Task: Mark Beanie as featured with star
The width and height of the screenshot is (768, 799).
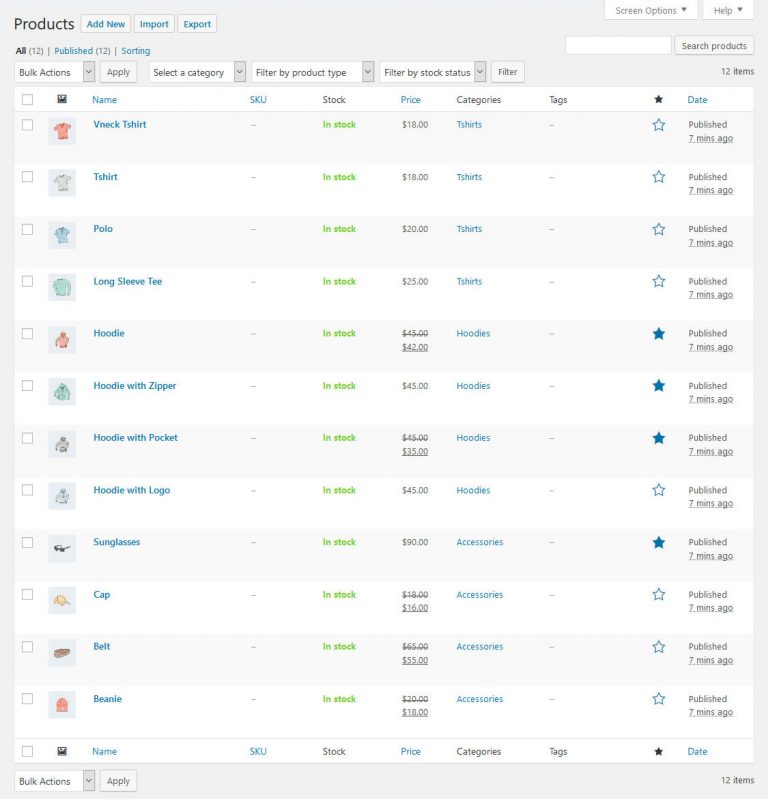Action: (x=658, y=699)
